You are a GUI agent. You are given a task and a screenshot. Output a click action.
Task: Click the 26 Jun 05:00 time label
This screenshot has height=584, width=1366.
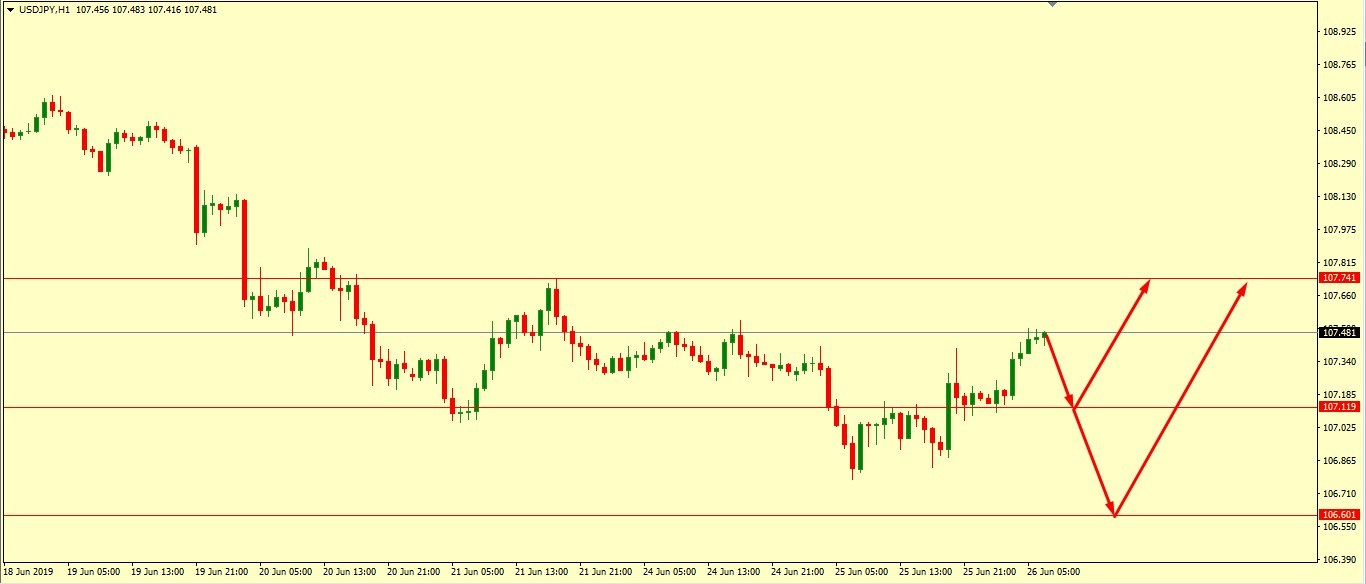(x=1054, y=572)
